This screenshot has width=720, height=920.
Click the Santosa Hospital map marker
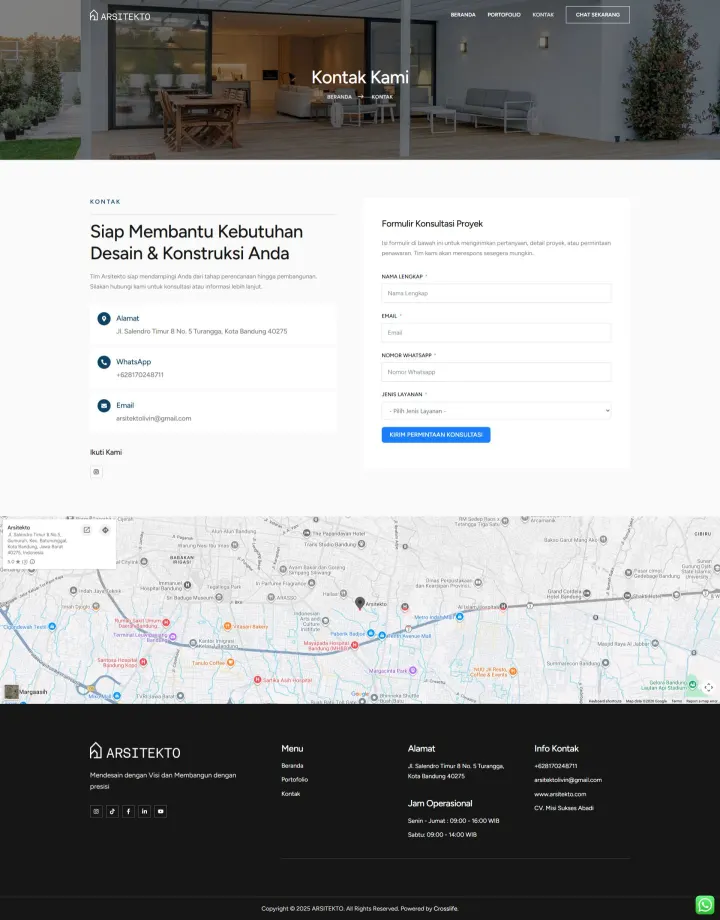pyautogui.click(x=143, y=662)
